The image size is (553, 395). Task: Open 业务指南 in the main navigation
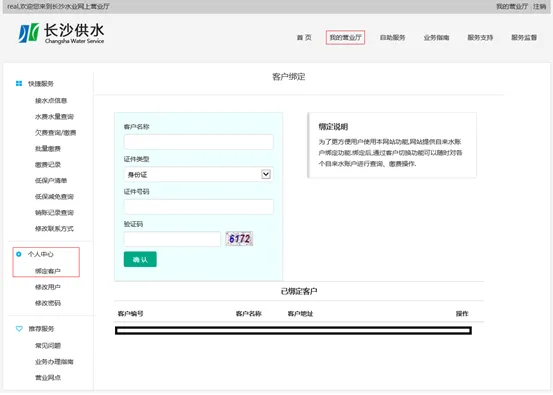pyautogui.click(x=436, y=37)
